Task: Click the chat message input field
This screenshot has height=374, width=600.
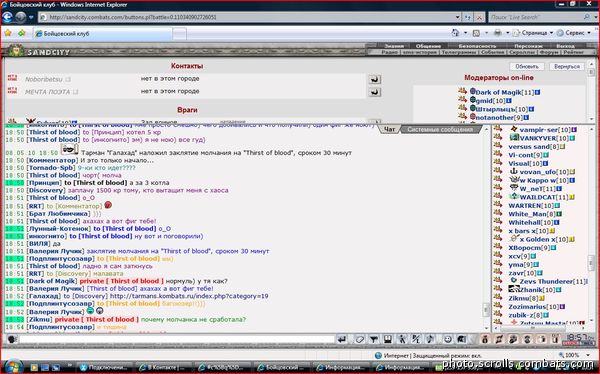Action: coord(177,339)
